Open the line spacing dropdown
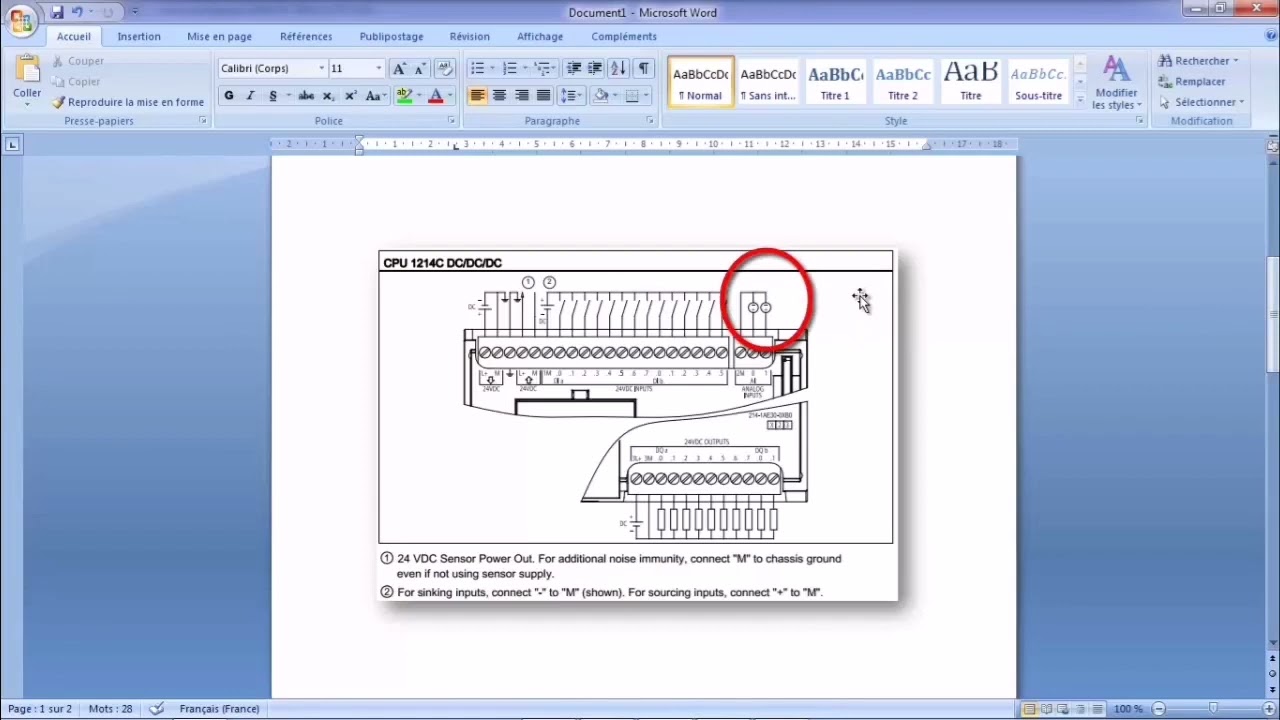1280x720 pixels. 571,95
